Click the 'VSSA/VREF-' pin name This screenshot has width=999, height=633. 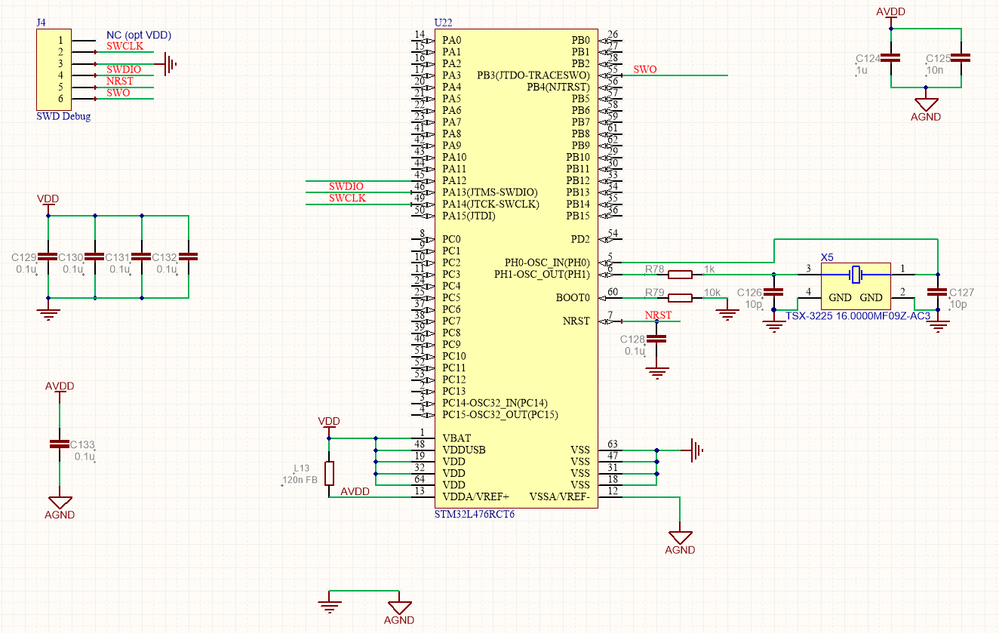(560, 497)
